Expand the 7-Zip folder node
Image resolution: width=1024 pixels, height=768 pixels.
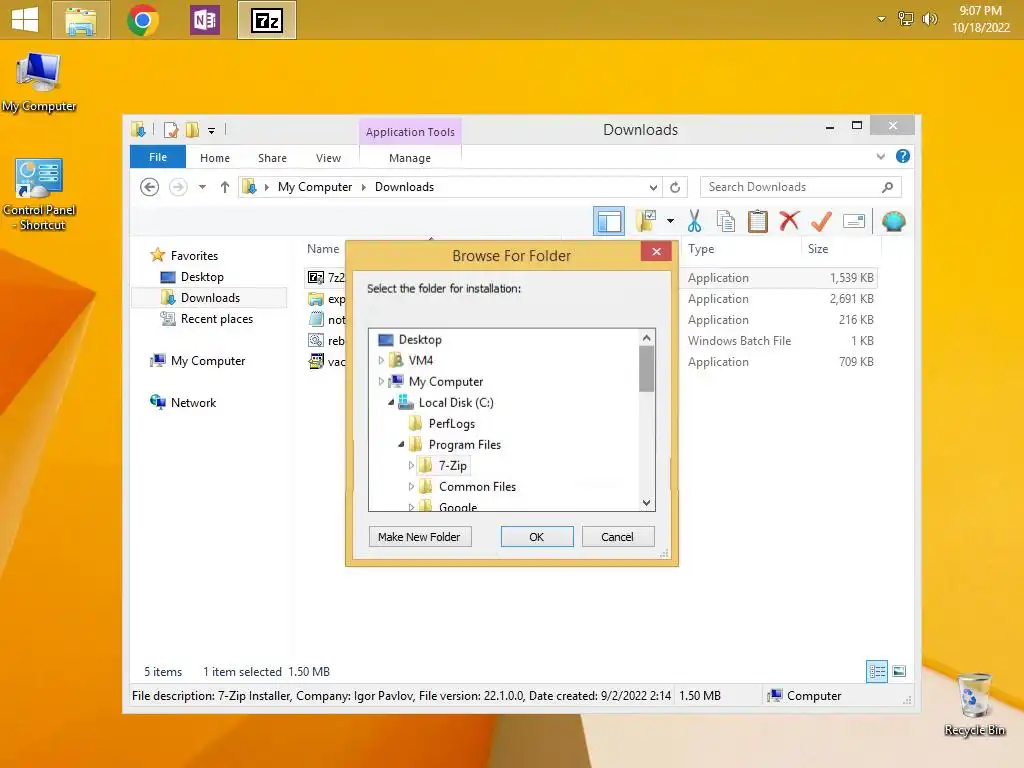point(411,466)
